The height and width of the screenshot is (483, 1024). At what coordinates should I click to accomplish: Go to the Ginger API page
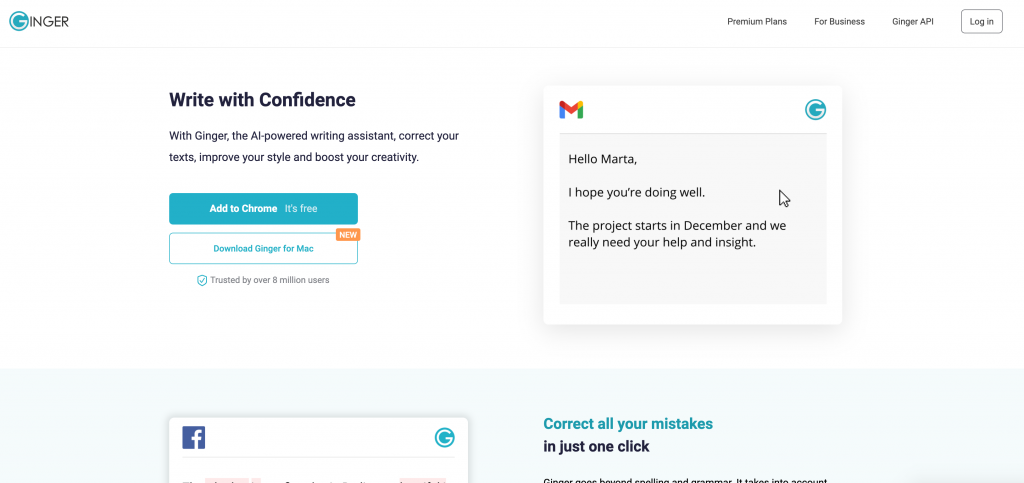912,22
